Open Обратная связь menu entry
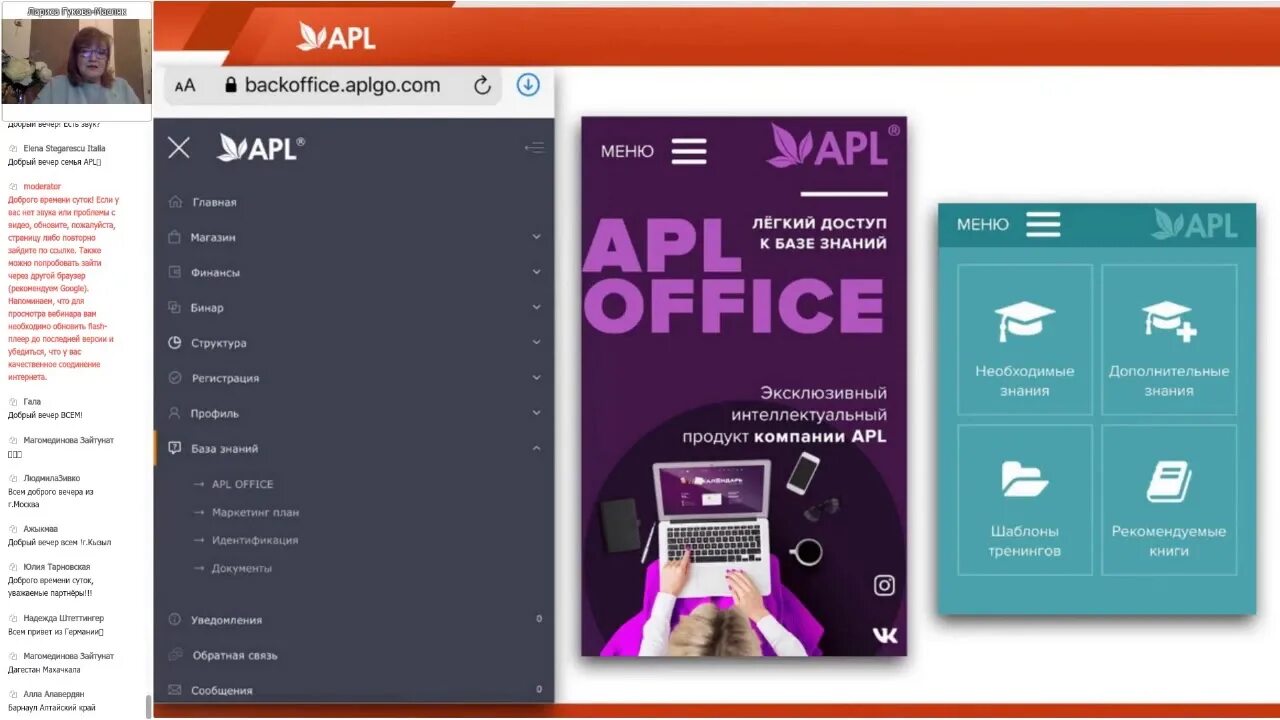Viewport: 1280px width, 720px height. 235,655
